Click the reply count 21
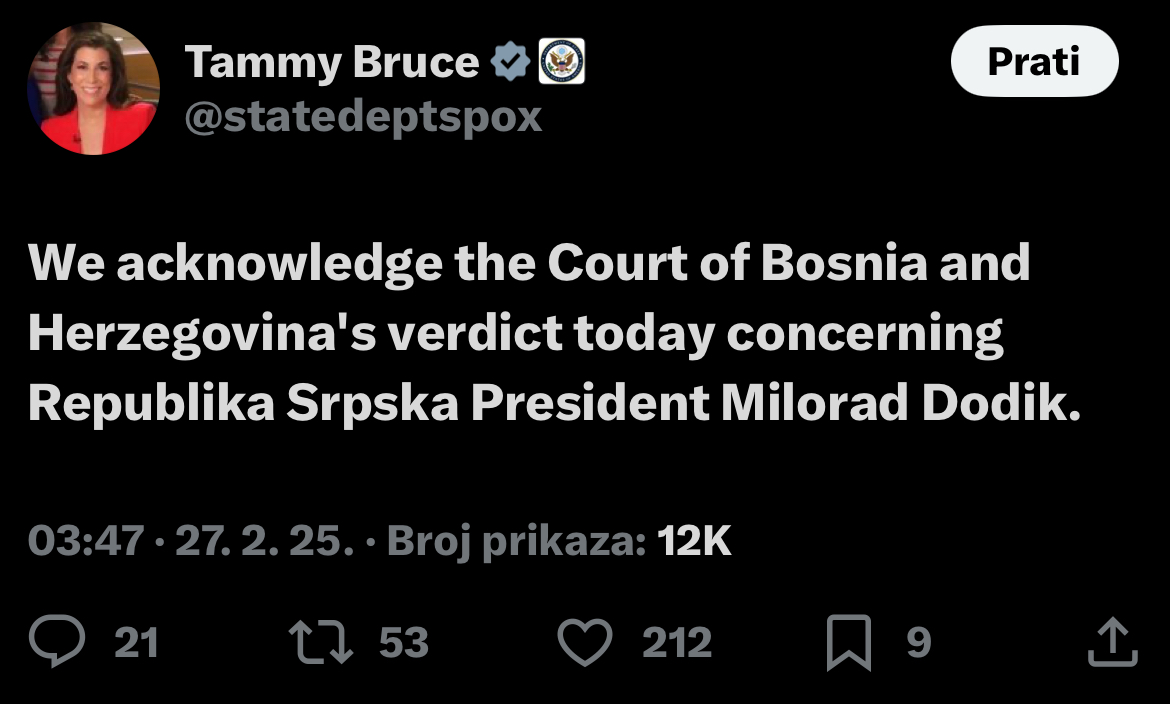The height and width of the screenshot is (704, 1170). pos(137,642)
